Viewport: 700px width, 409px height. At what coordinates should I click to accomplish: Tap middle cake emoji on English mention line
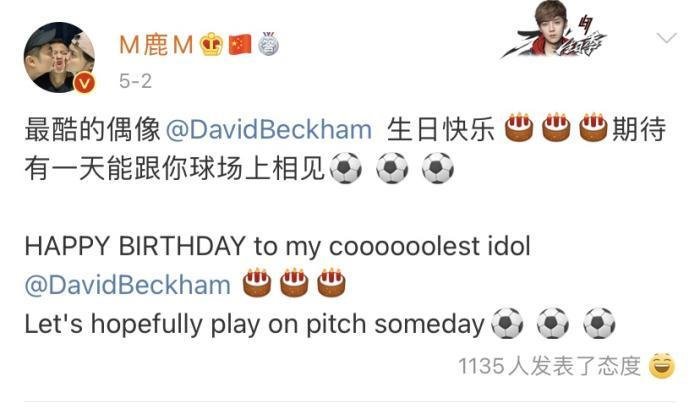pyautogui.click(x=294, y=283)
